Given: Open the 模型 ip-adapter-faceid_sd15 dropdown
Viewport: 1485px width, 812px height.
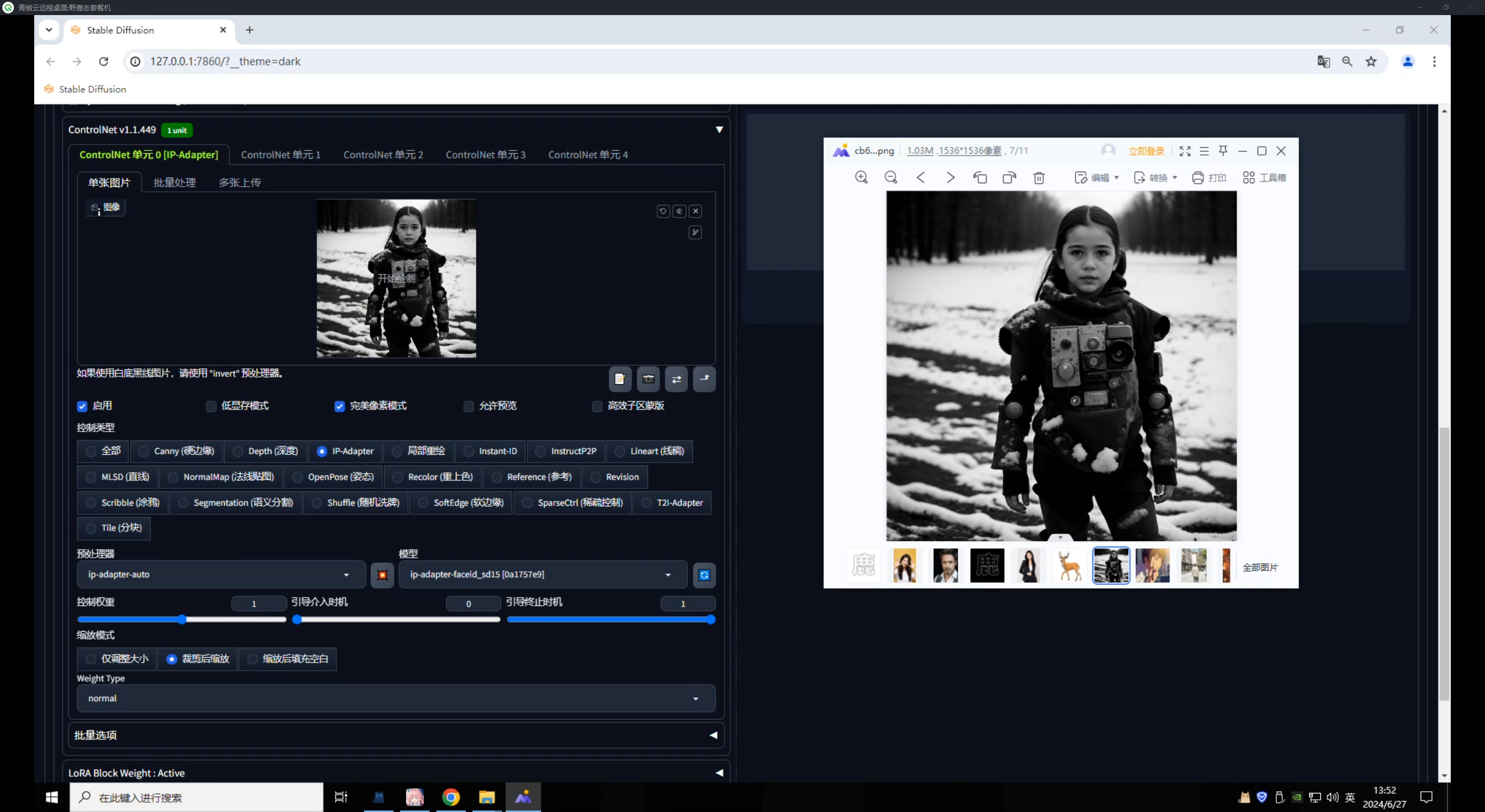Looking at the screenshot, I should (543, 575).
